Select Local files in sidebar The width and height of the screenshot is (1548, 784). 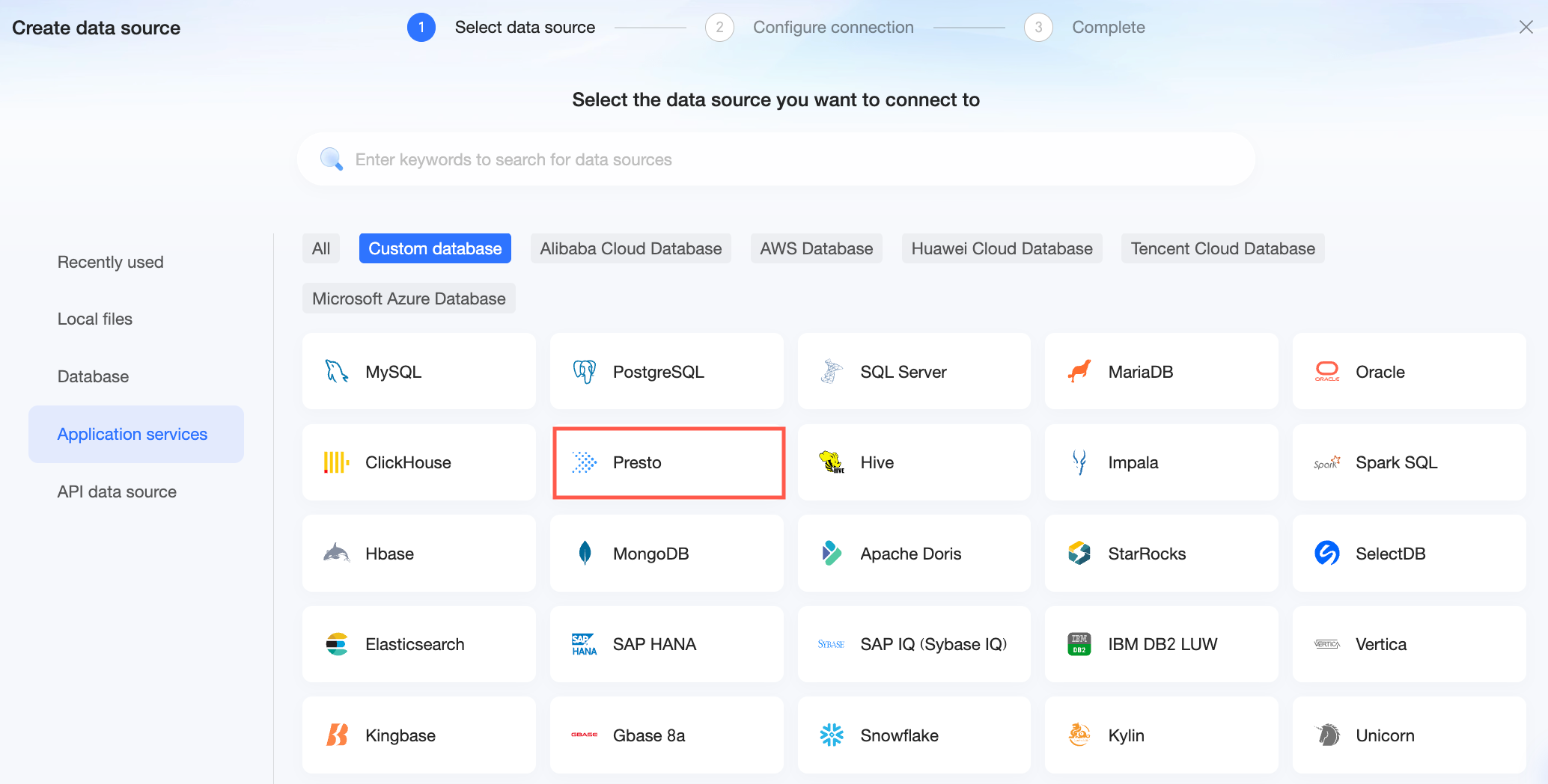click(x=95, y=319)
